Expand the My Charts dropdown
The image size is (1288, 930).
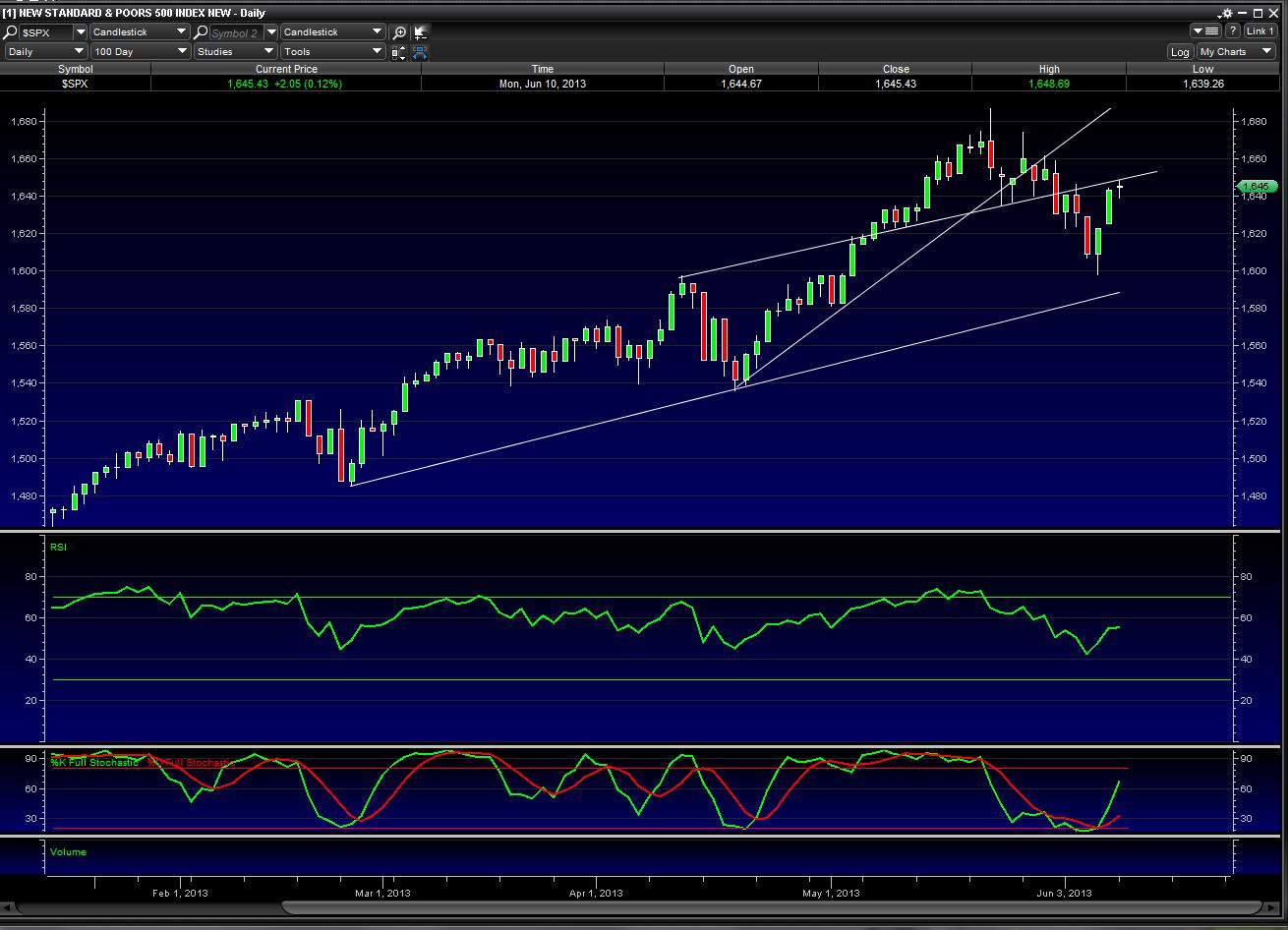[x=1236, y=52]
